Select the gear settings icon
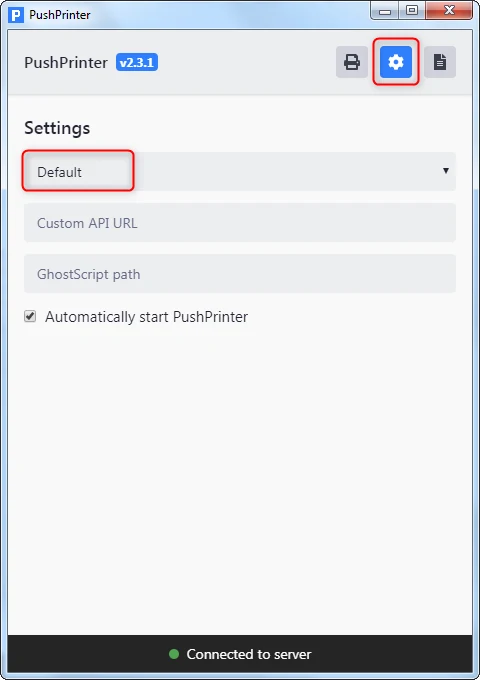The height and width of the screenshot is (680, 480). [396, 62]
